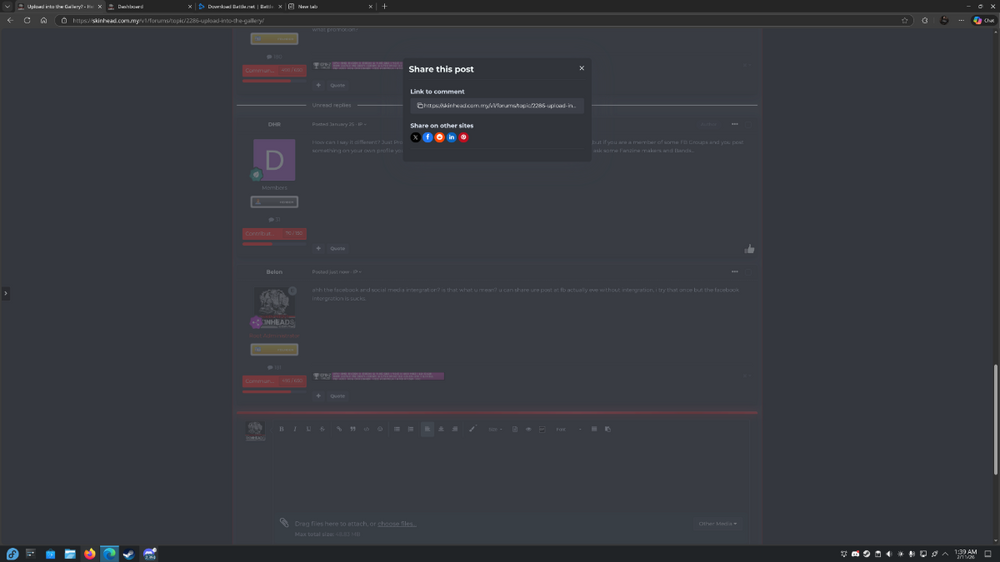This screenshot has width=1000, height=562.
Task: Switch to Download Battle.net browser tab
Action: pyautogui.click(x=238, y=6)
